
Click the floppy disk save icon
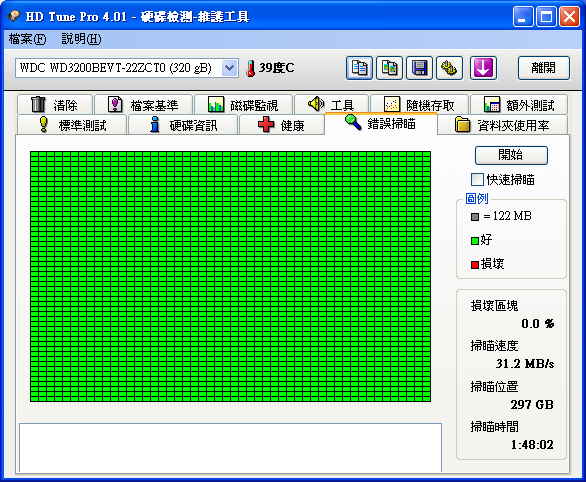tap(419, 68)
